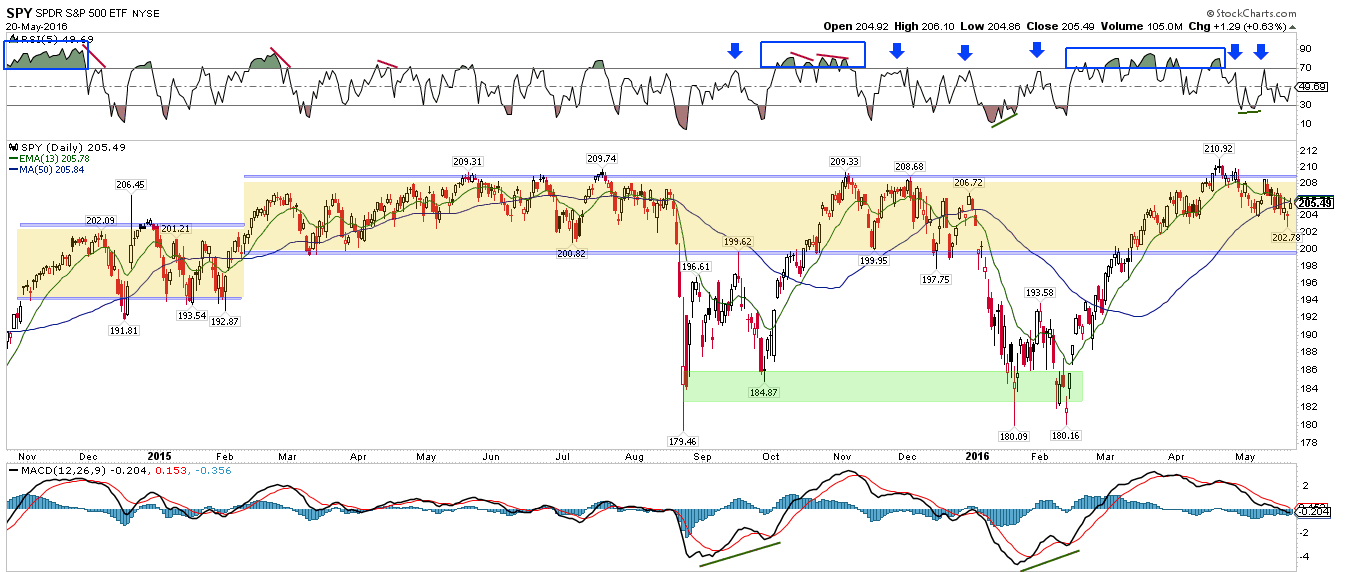
Task: Click the 199.95 price label
Action: click(x=873, y=260)
